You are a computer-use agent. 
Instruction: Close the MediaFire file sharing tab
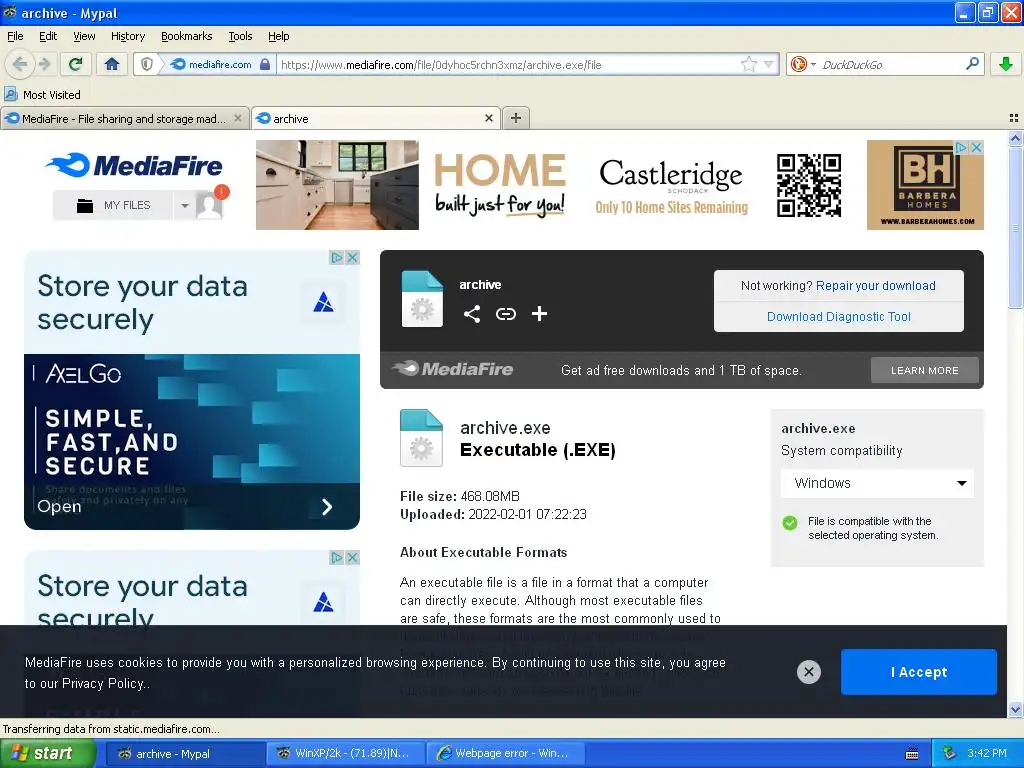(238, 118)
